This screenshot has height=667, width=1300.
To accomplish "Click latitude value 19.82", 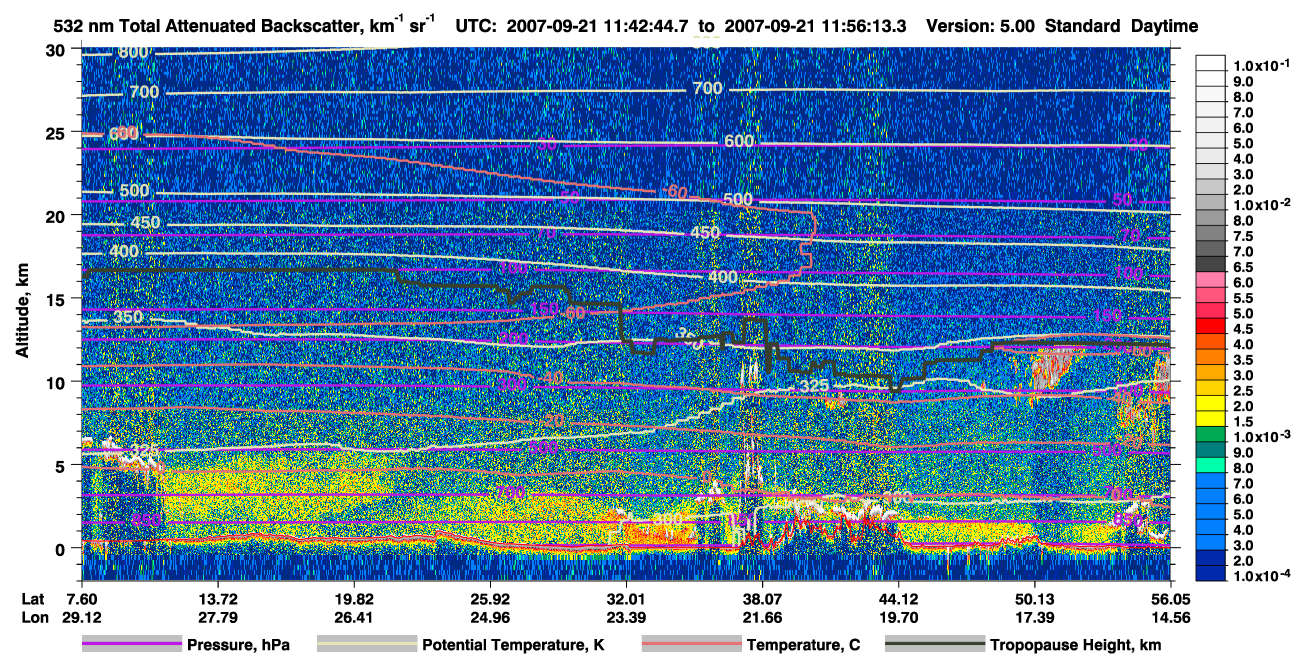I will 355,599.
